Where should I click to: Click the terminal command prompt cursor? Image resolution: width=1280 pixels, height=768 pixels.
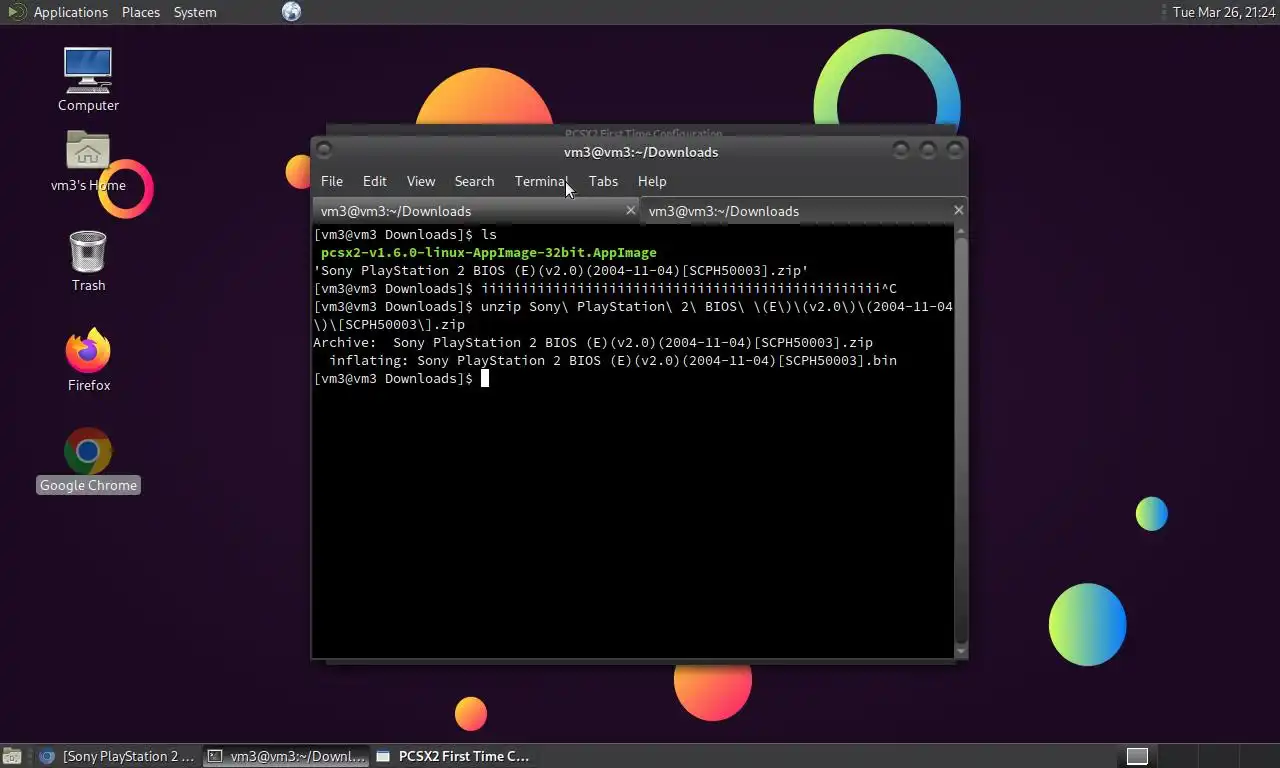coord(484,378)
